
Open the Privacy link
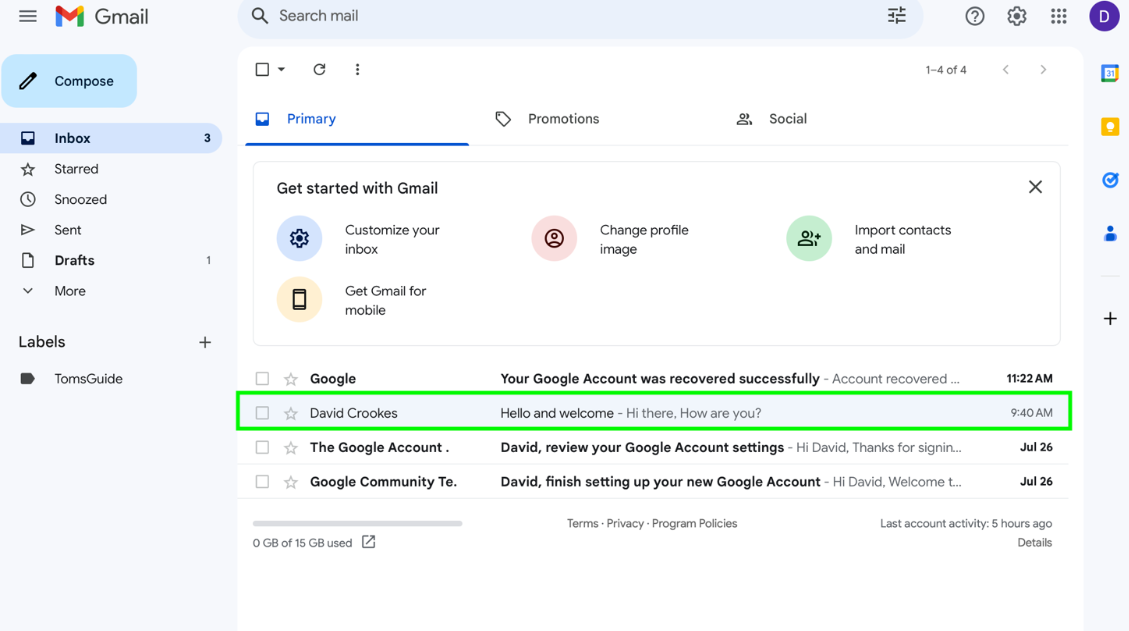[x=625, y=524]
